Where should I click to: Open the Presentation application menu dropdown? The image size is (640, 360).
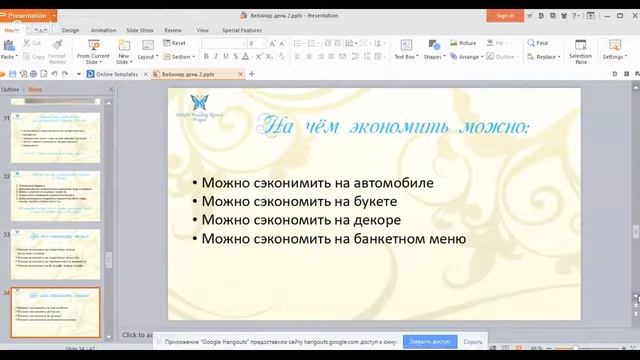click(54, 16)
